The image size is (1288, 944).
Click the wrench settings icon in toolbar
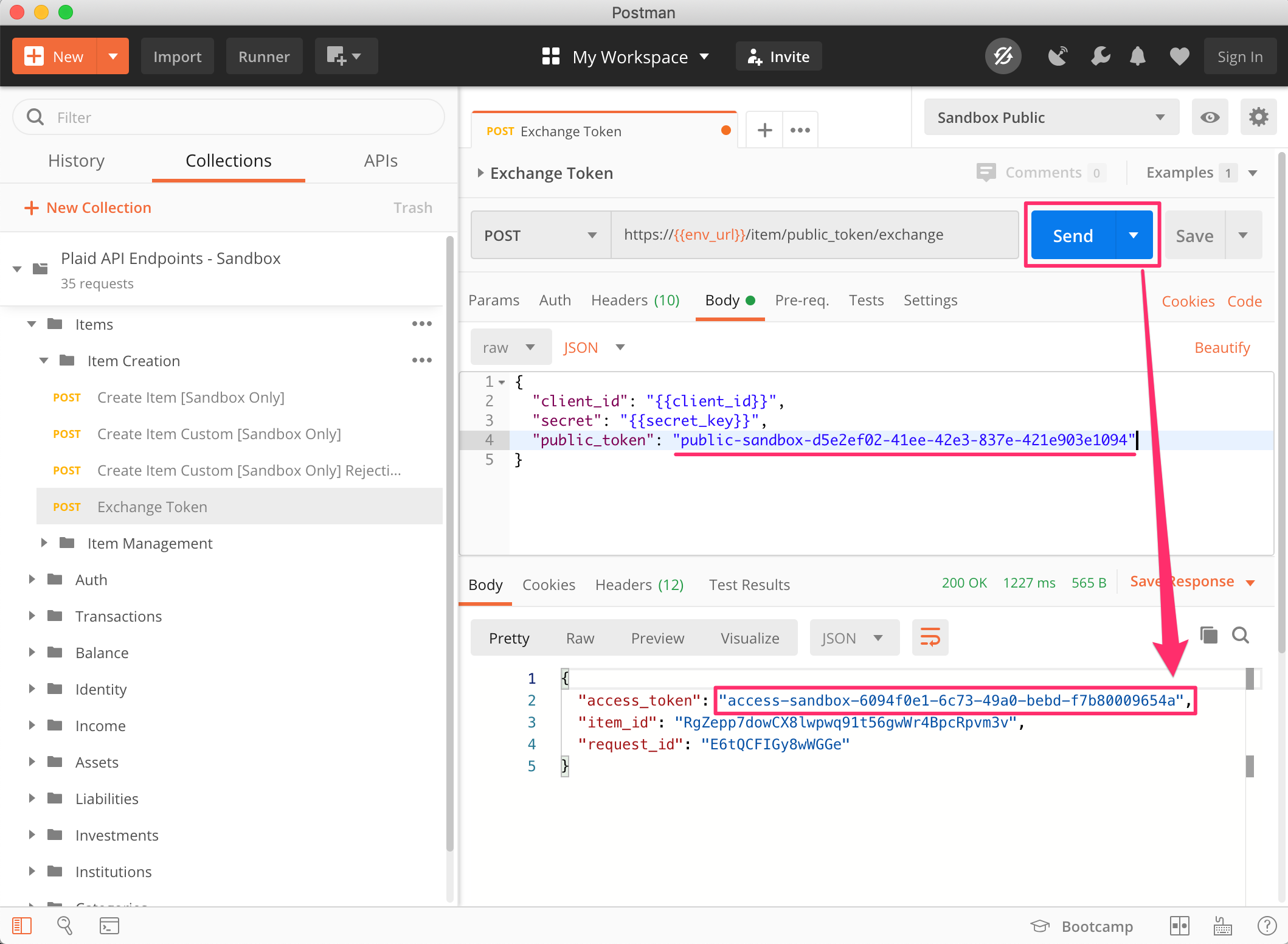(1100, 56)
